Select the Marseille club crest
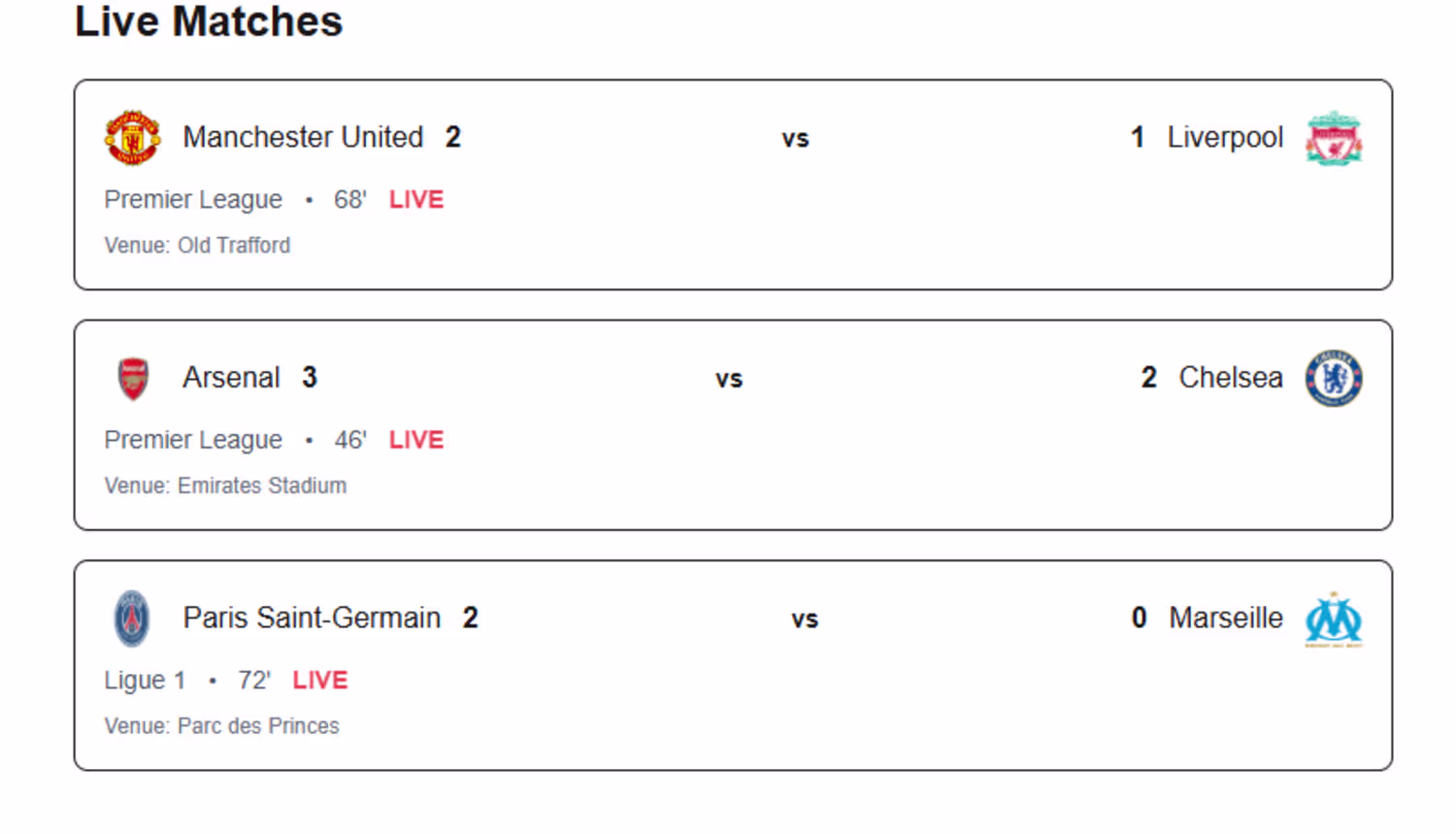Image resolution: width=1456 pixels, height=834 pixels. pyautogui.click(x=1334, y=618)
